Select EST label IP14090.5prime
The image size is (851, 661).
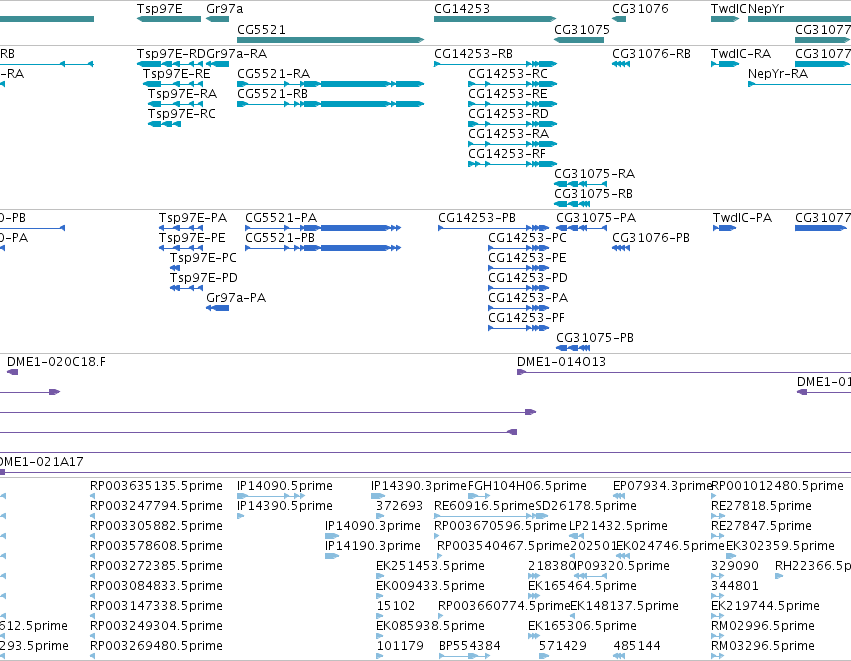pos(285,486)
